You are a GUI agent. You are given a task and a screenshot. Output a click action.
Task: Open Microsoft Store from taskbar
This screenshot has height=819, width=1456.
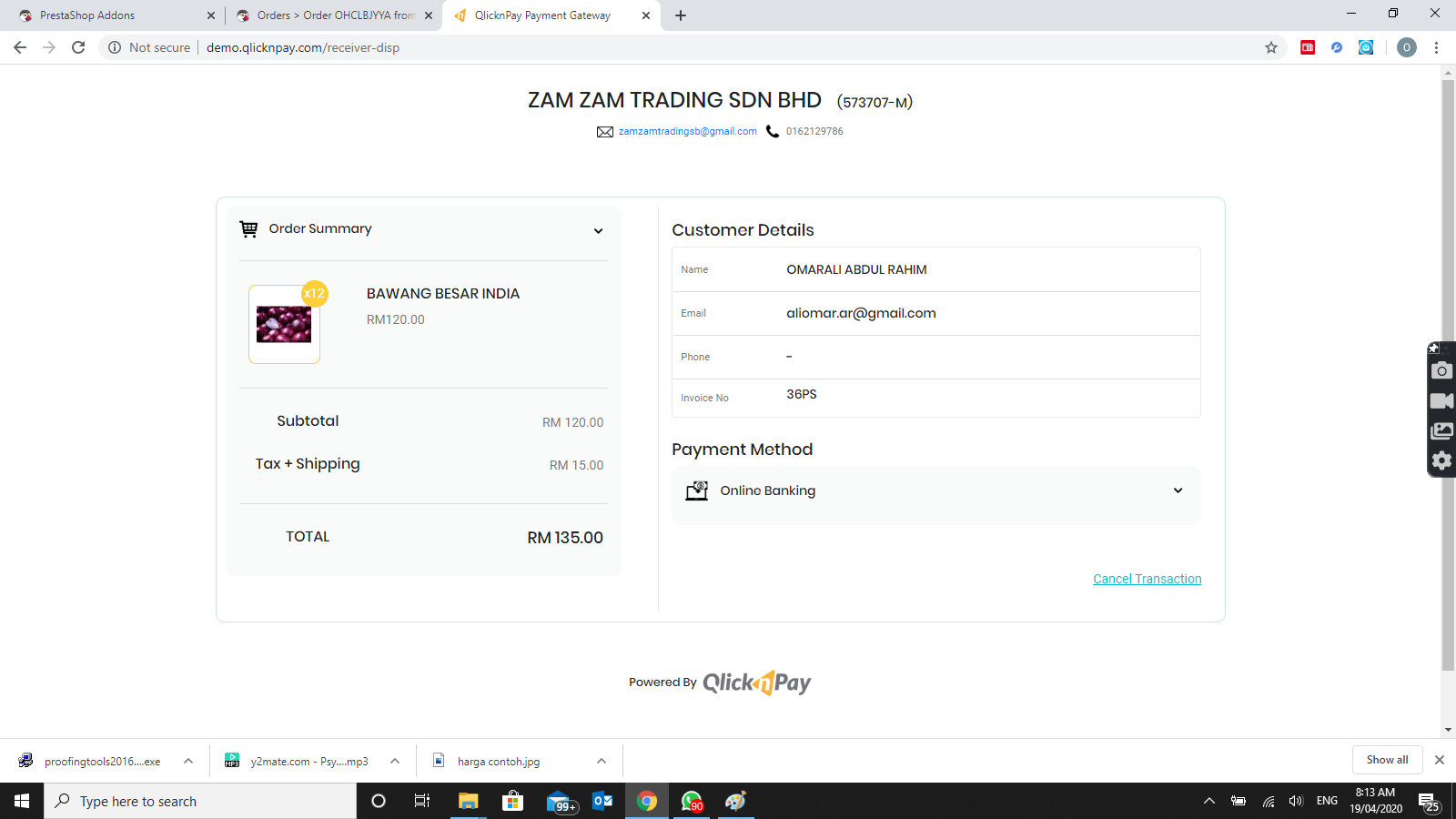point(512,801)
